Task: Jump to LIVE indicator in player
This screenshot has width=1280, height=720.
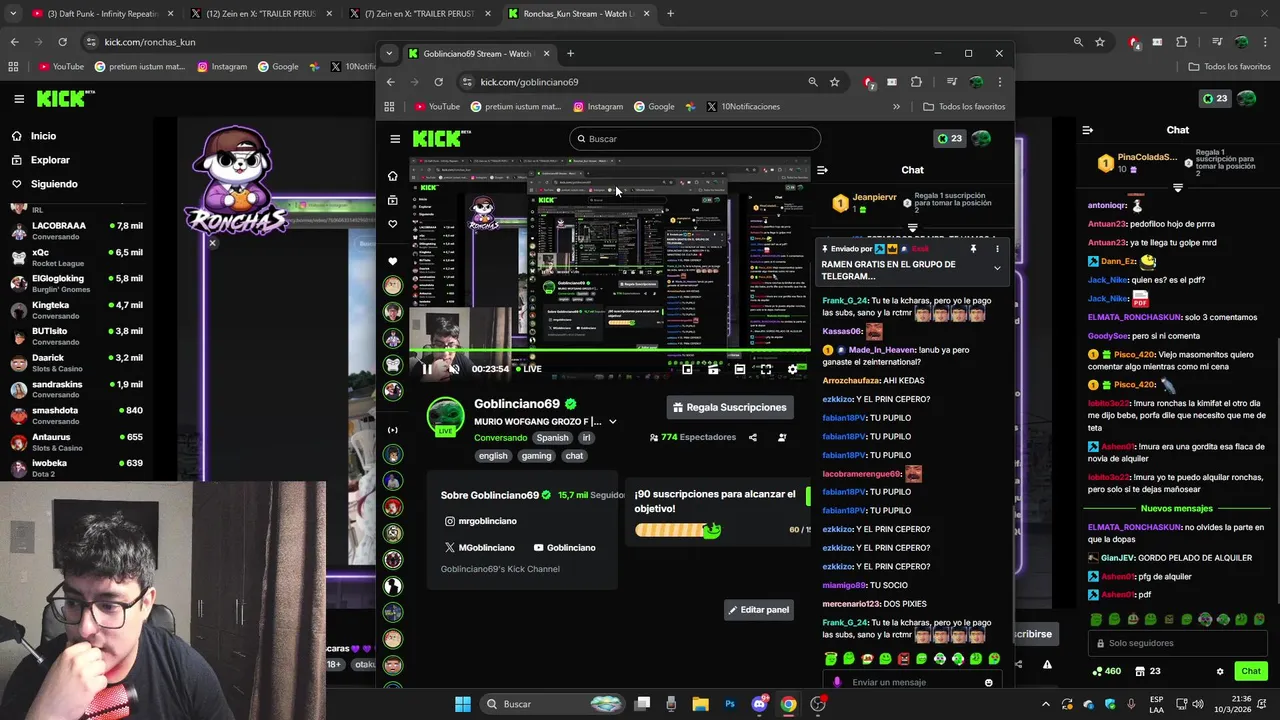Action: pos(529,369)
